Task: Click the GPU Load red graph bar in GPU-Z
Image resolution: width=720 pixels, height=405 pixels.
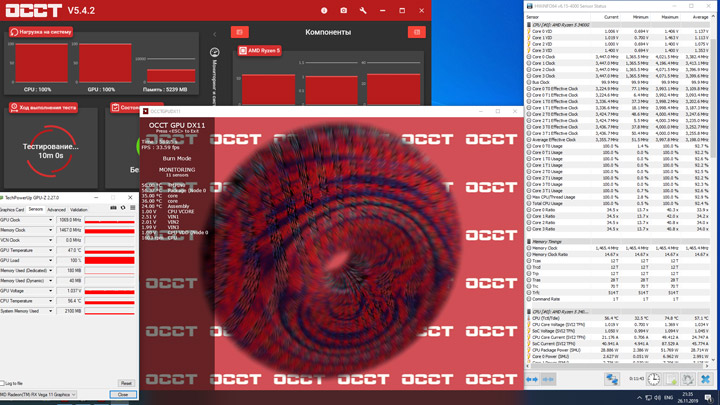Action: (110, 260)
